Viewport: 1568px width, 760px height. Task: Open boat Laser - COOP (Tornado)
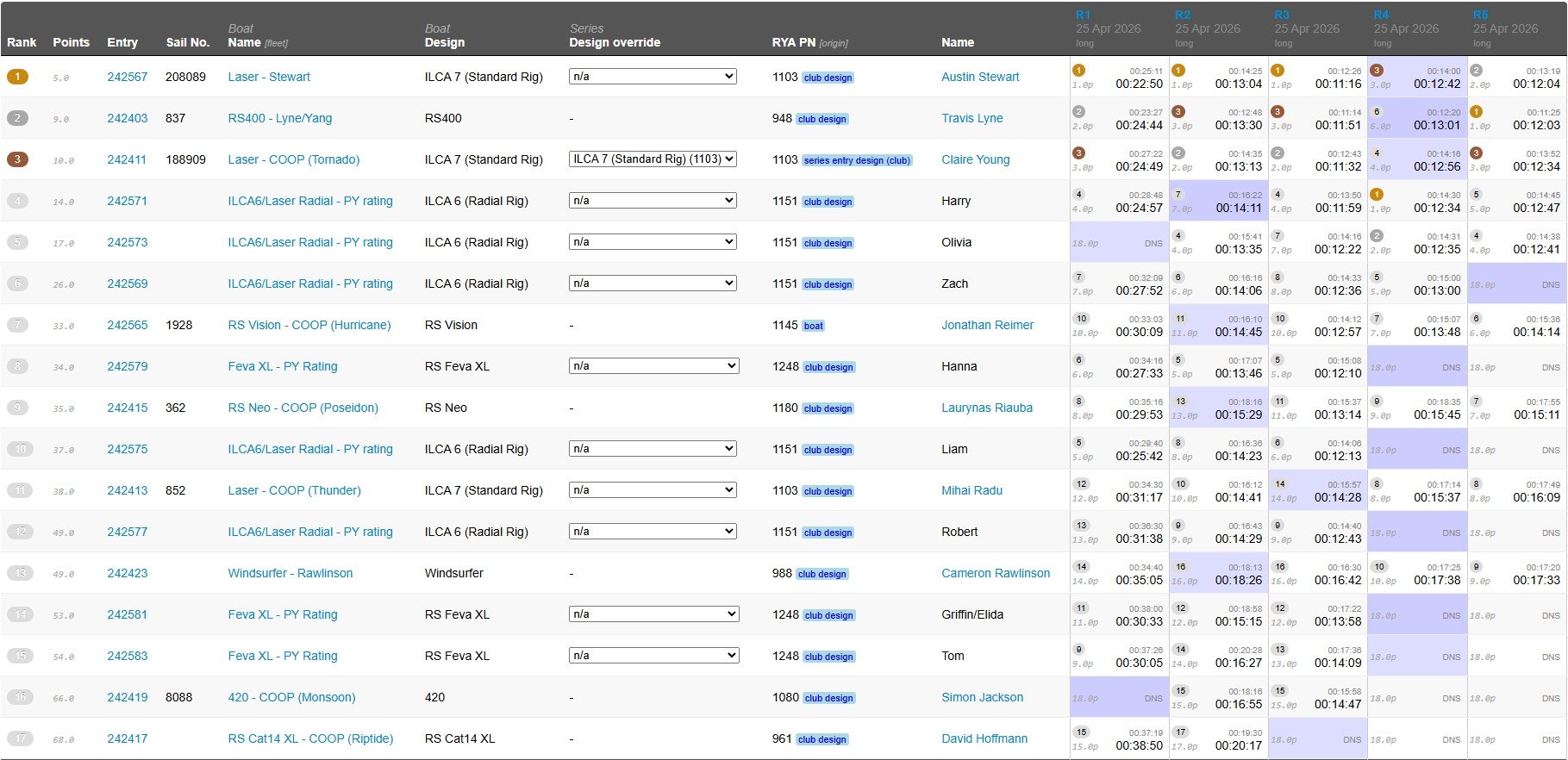tap(293, 159)
